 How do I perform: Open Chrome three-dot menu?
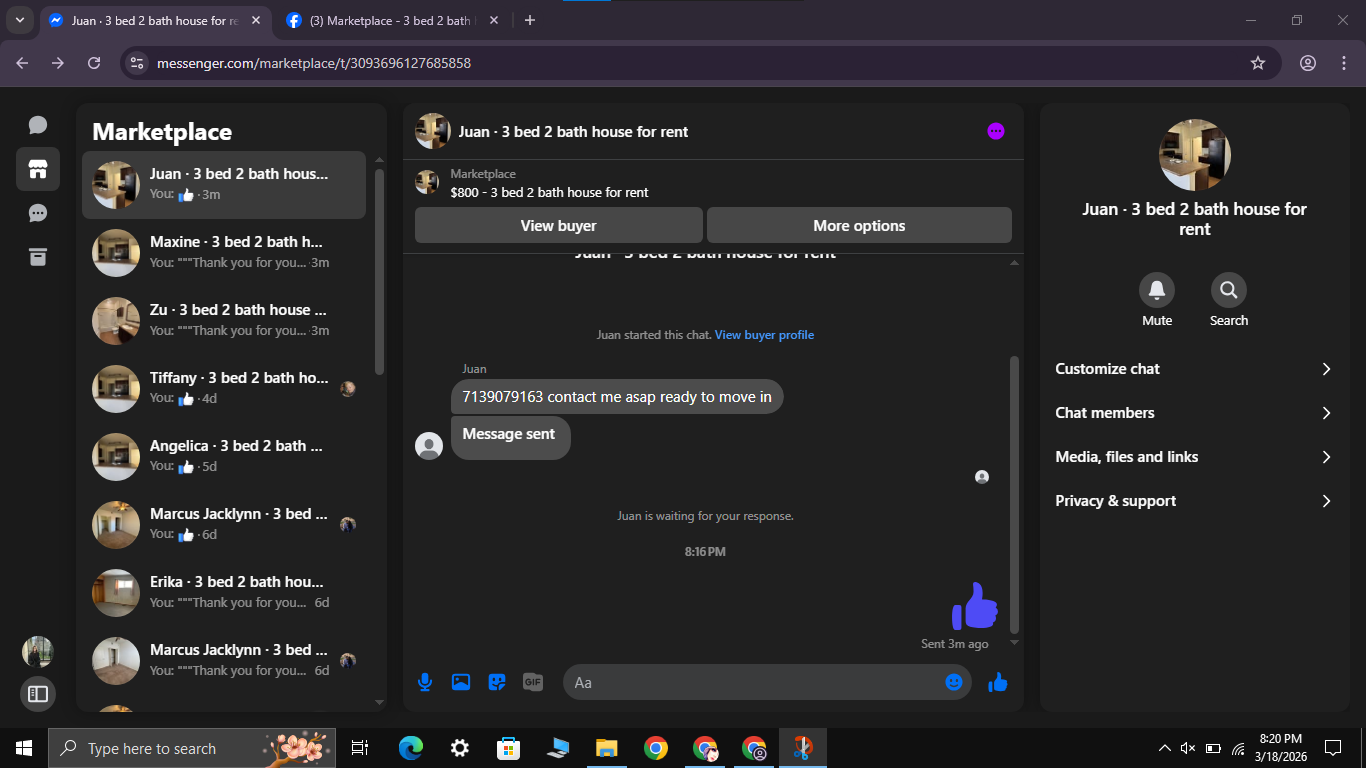(1344, 63)
